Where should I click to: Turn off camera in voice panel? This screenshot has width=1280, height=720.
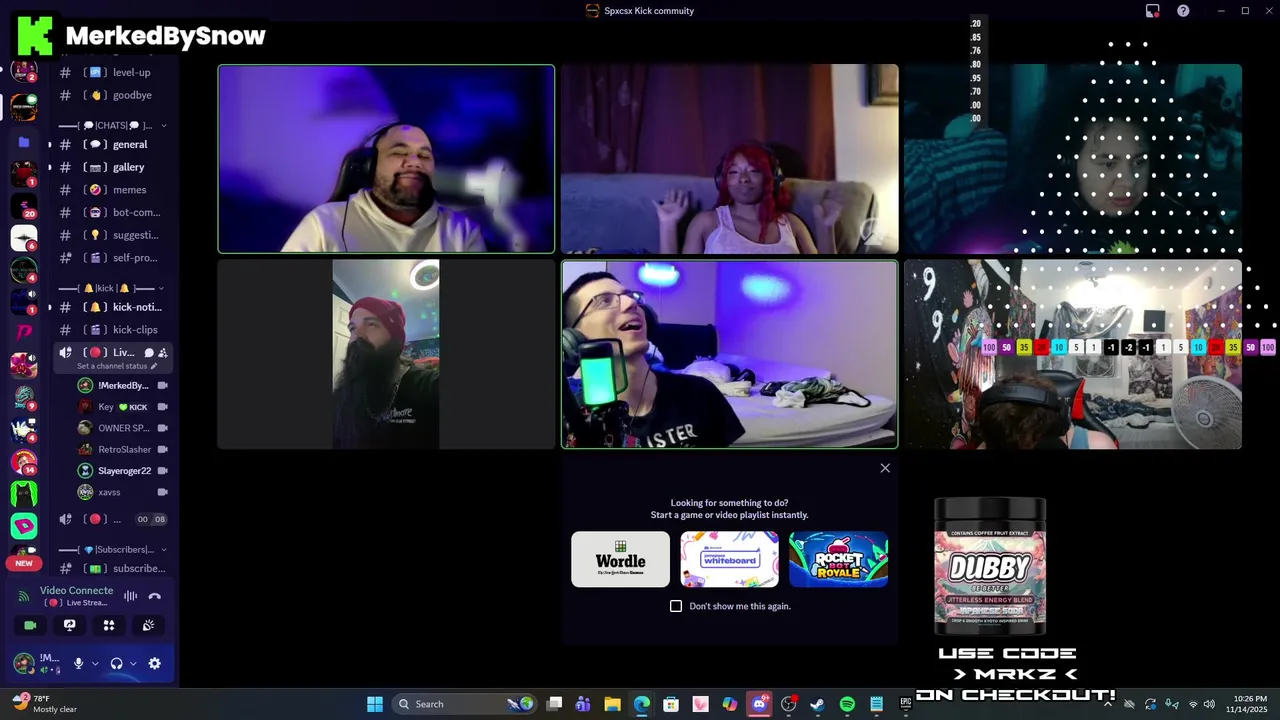(30, 625)
